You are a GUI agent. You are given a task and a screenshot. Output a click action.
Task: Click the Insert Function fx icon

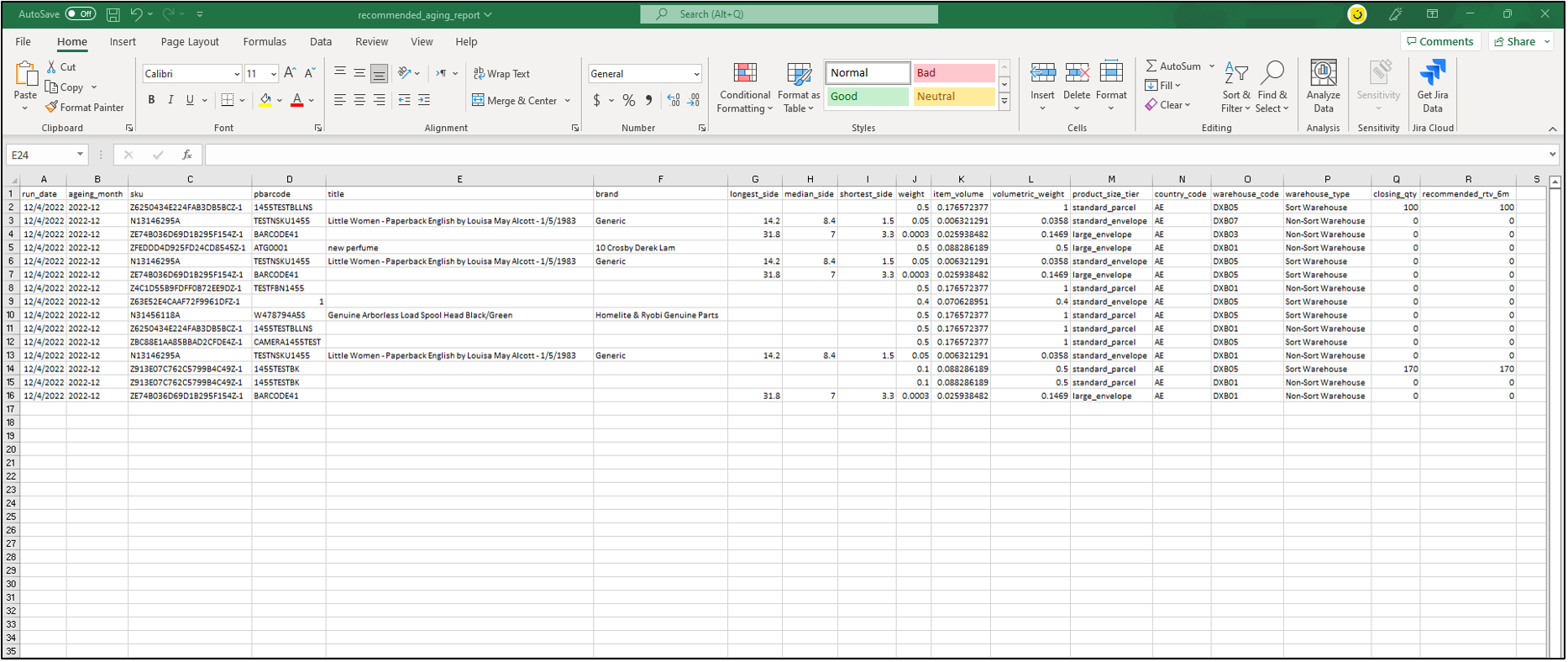186,155
